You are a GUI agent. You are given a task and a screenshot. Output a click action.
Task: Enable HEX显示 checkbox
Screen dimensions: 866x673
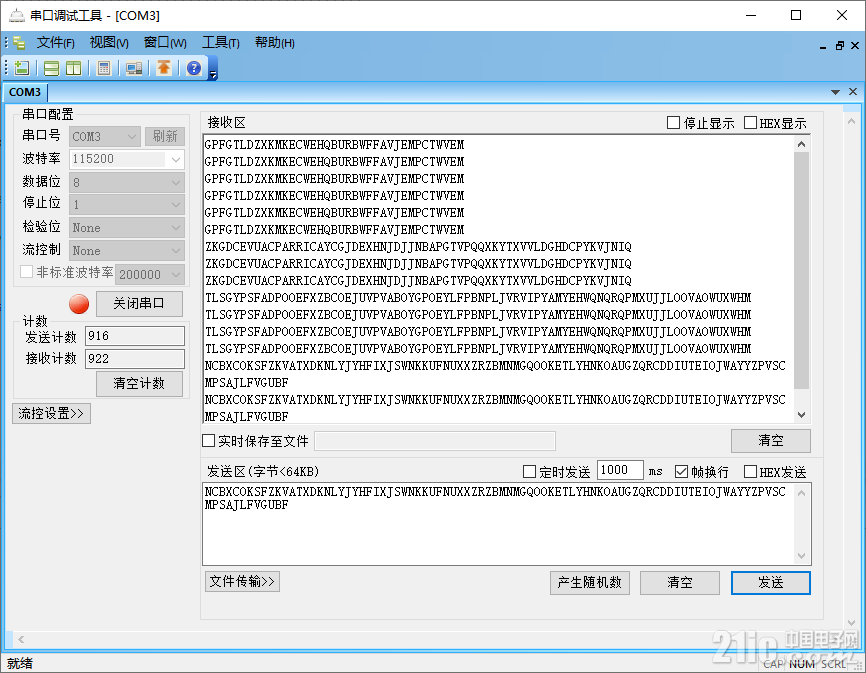pyautogui.click(x=751, y=123)
